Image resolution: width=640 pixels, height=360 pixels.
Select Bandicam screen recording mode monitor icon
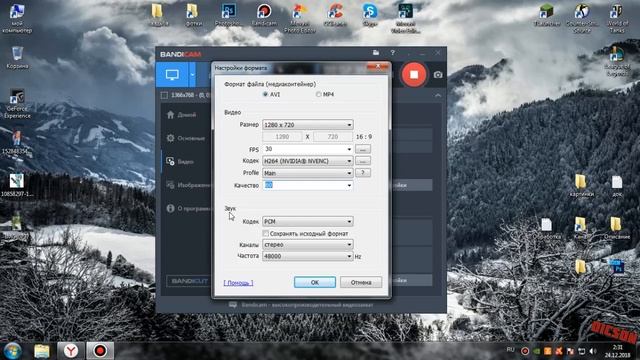coord(172,75)
